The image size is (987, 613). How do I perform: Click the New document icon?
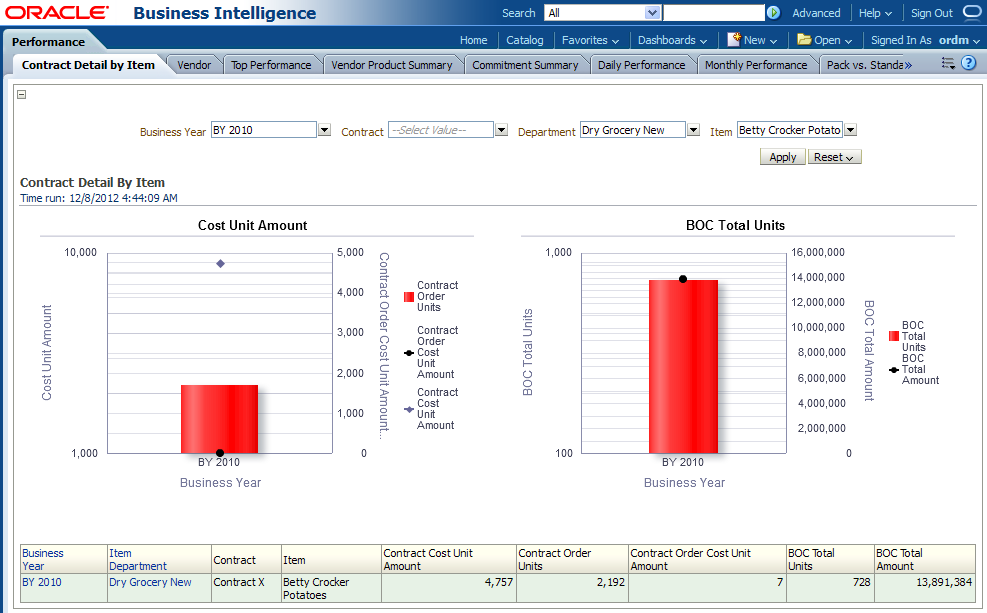pos(734,40)
